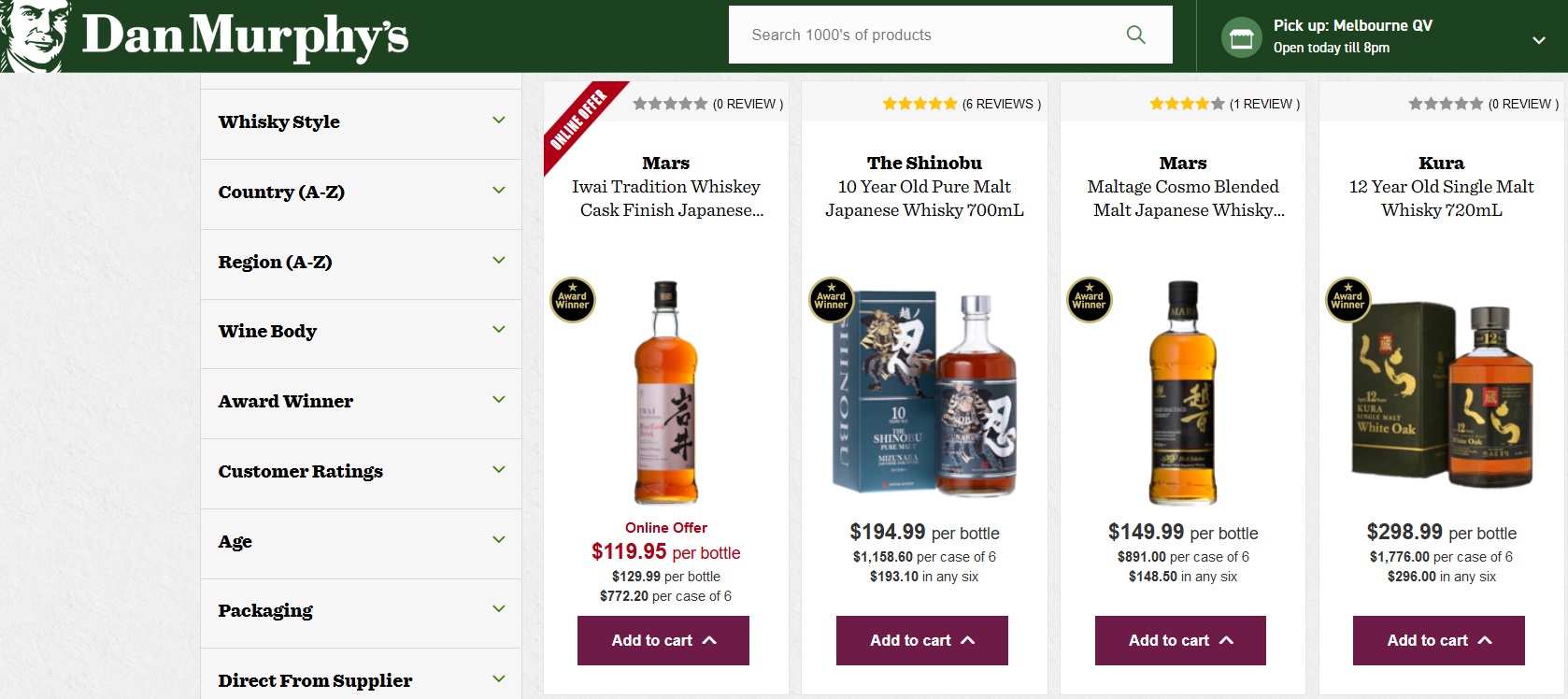The width and height of the screenshot is (1568, 699).
Task: Click the pick-up store icon
Action: 1241,37
